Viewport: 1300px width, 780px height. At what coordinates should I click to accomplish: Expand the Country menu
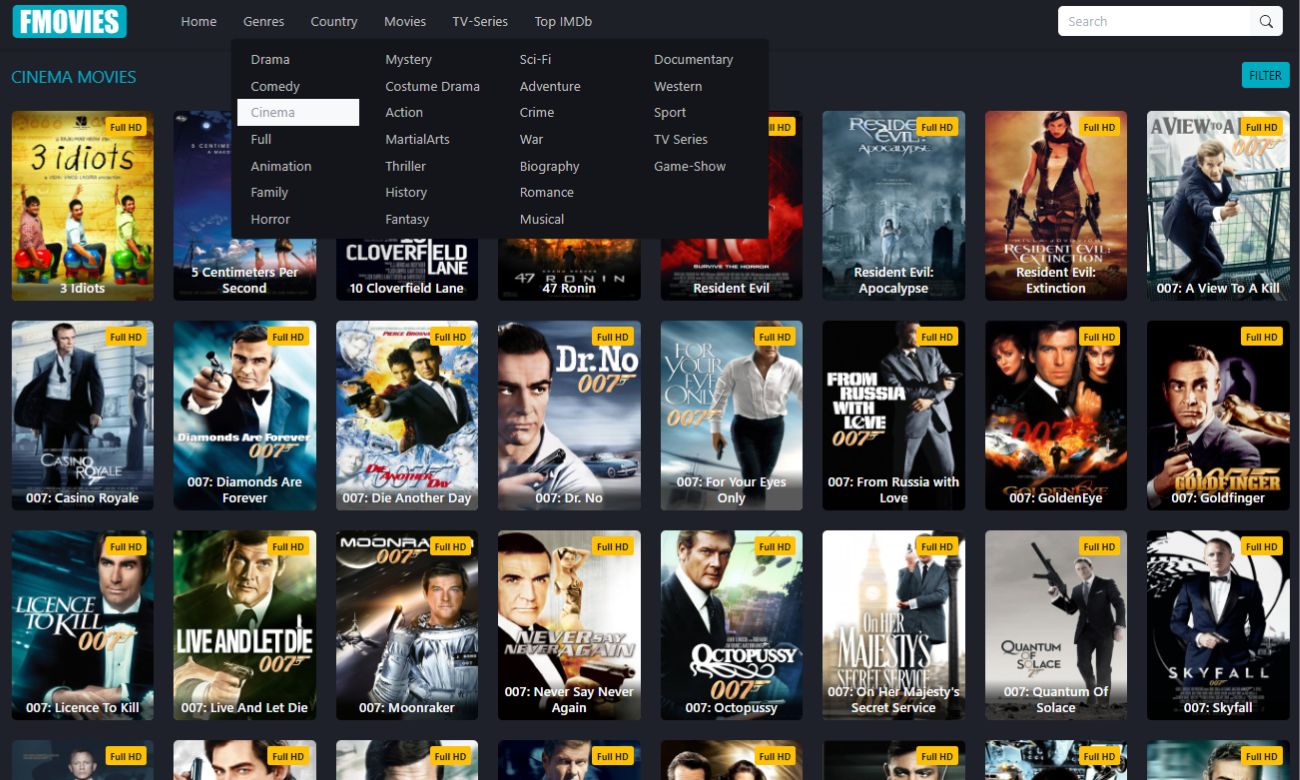click(x=334, y=21)
